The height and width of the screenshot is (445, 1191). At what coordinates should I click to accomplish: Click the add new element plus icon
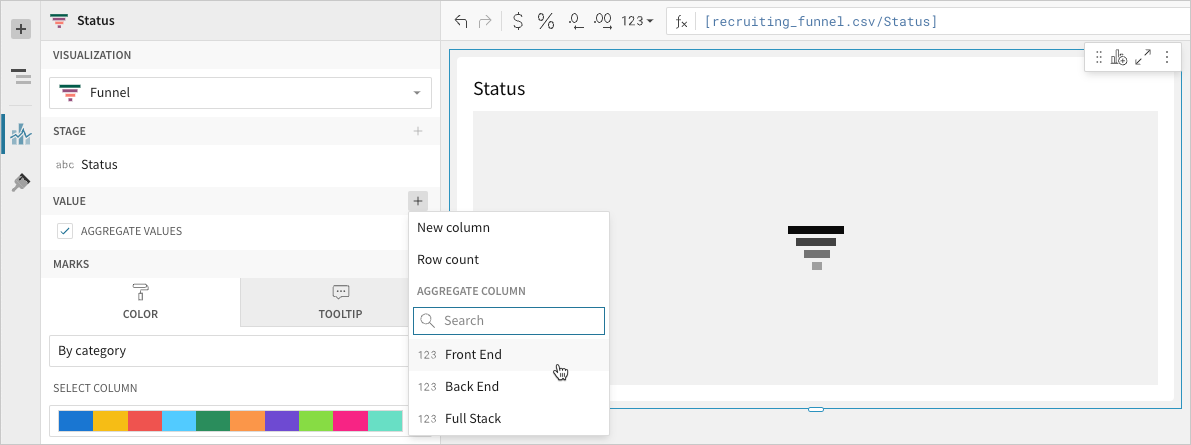pyautogui.click(x=20, y=30)
